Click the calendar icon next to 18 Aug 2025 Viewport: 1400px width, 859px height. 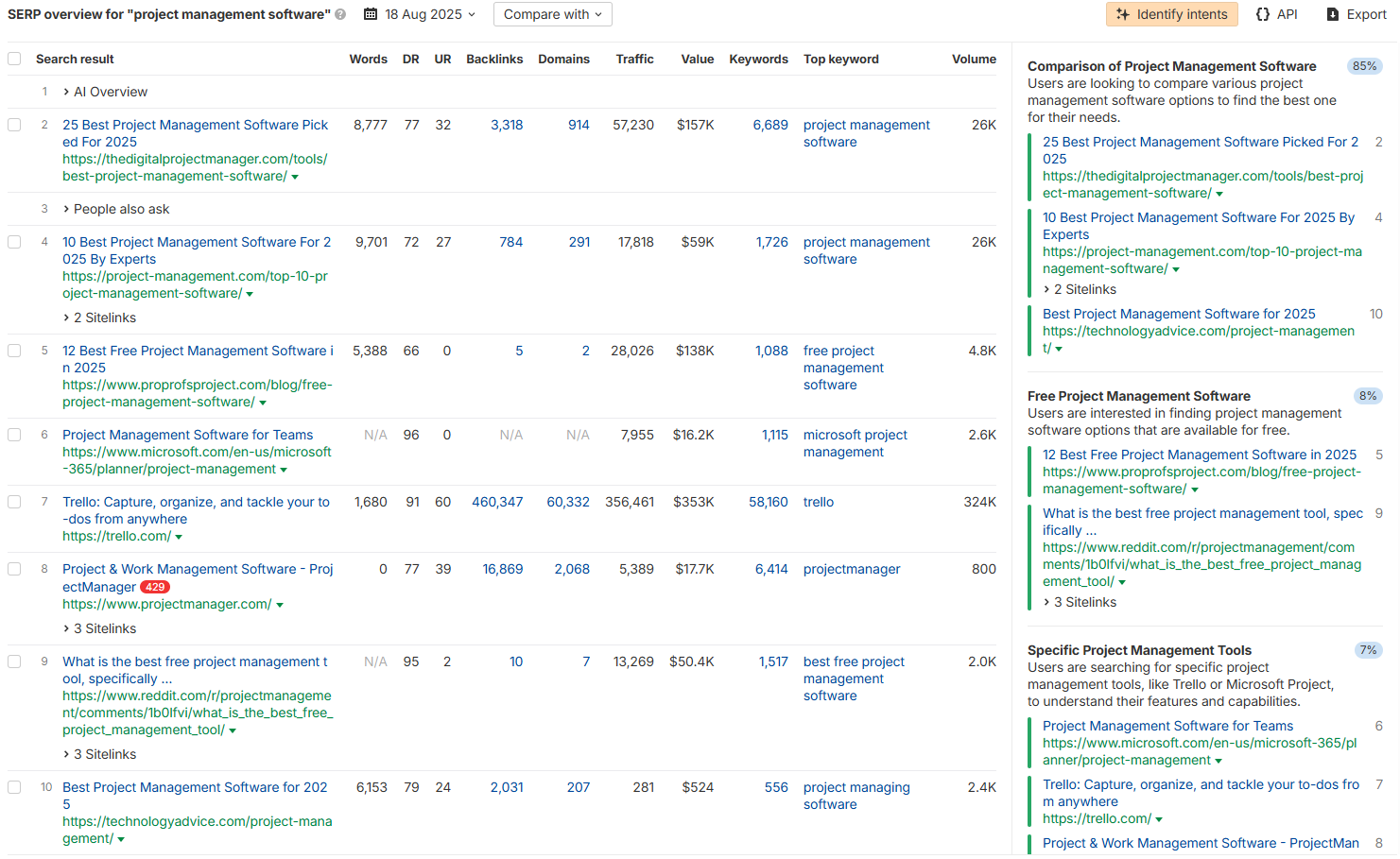click(x=371, y=15)
